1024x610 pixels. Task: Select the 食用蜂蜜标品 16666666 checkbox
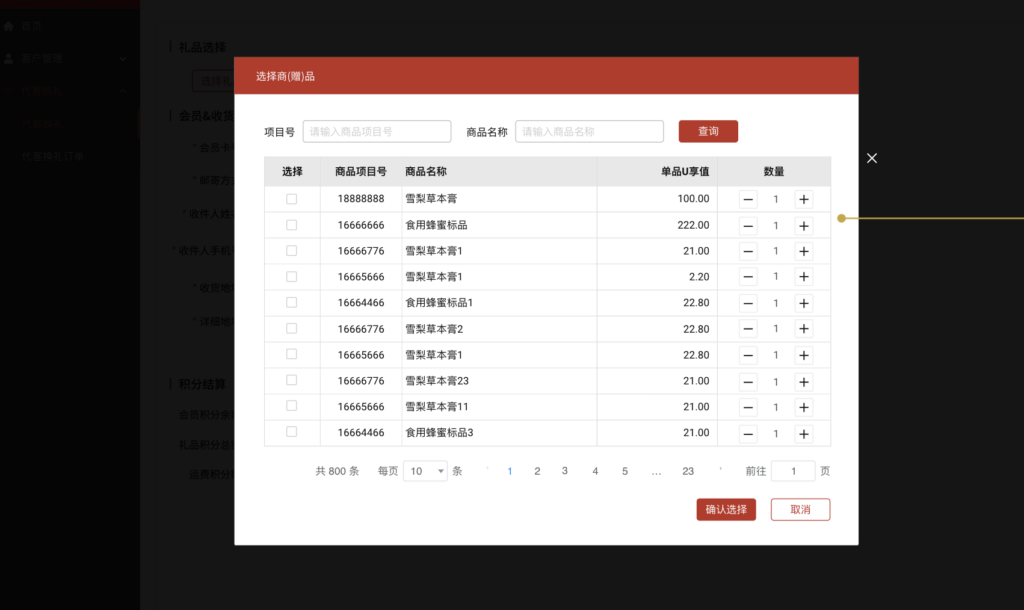(291, 225)
